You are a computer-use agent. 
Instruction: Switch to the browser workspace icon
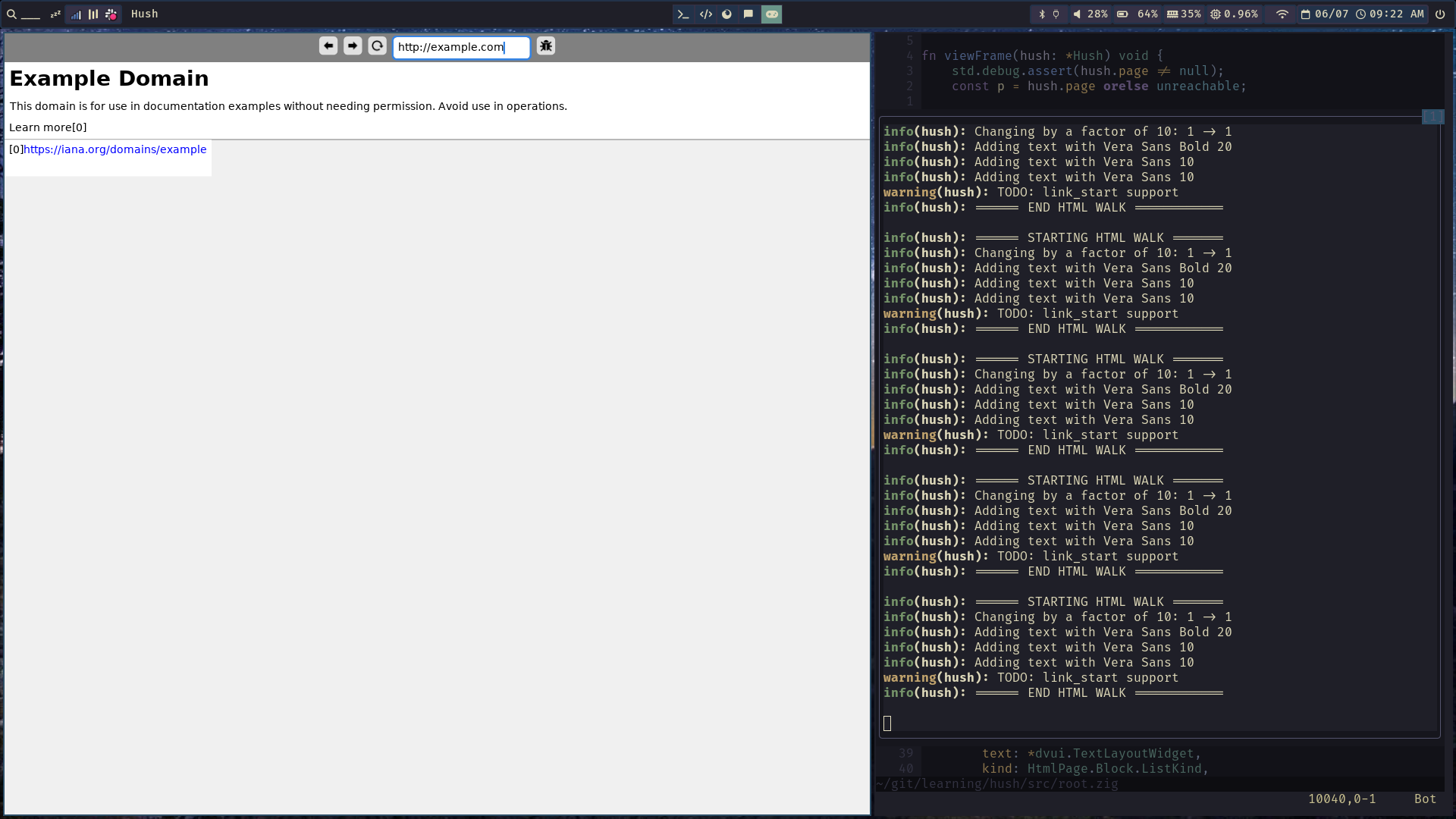tap(726, 14)
